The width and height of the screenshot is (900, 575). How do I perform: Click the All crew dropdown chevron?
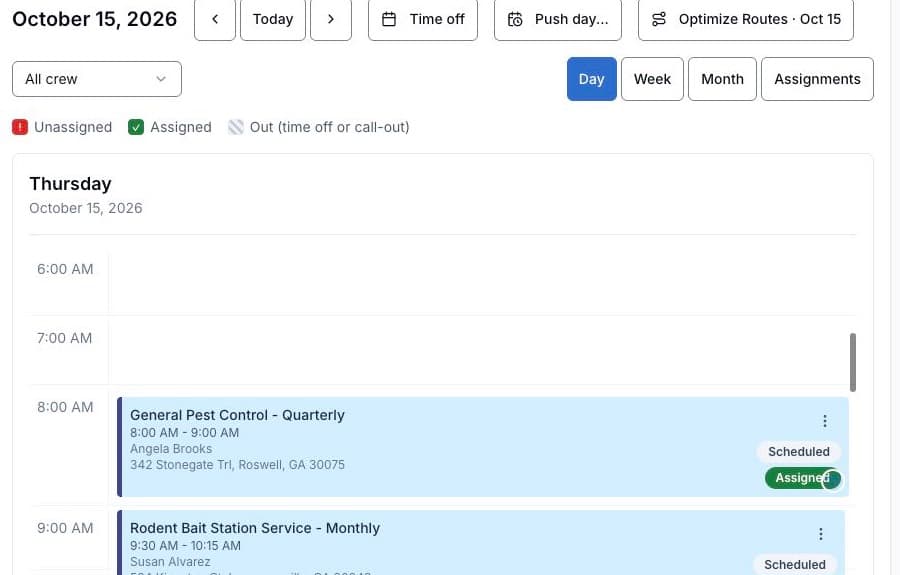(x=161, y=79)
